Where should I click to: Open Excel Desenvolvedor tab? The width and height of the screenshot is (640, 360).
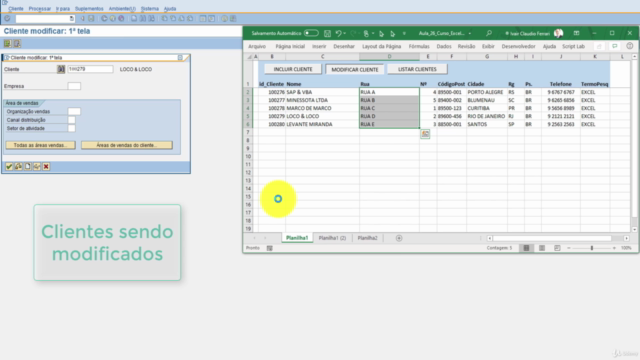click(518, 47)
